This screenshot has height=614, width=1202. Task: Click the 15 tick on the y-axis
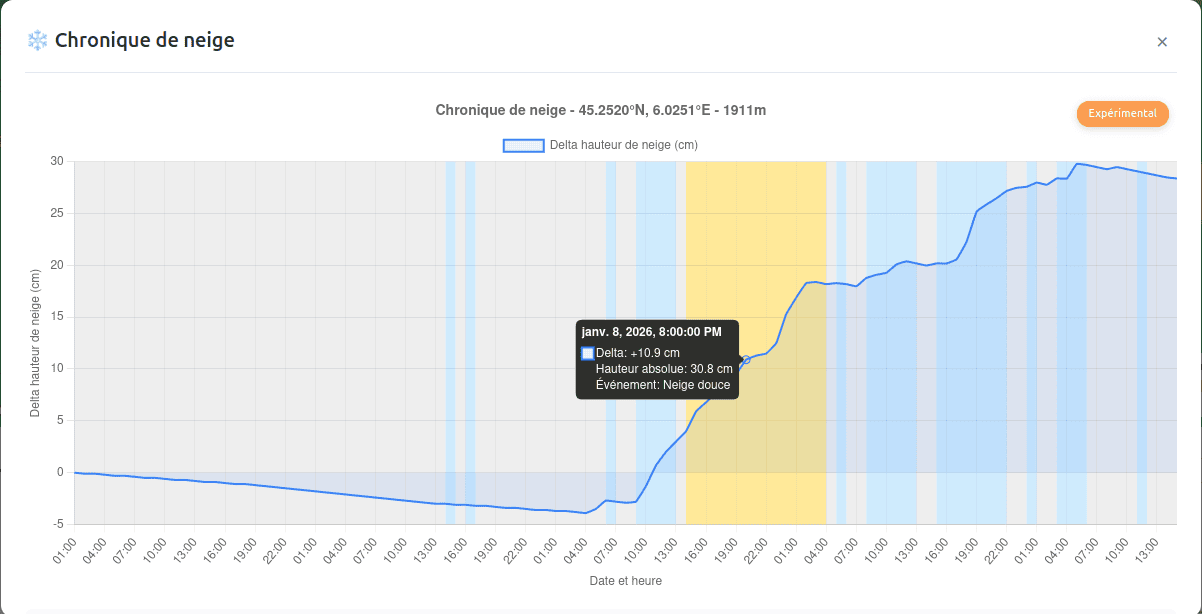[57, 317]
